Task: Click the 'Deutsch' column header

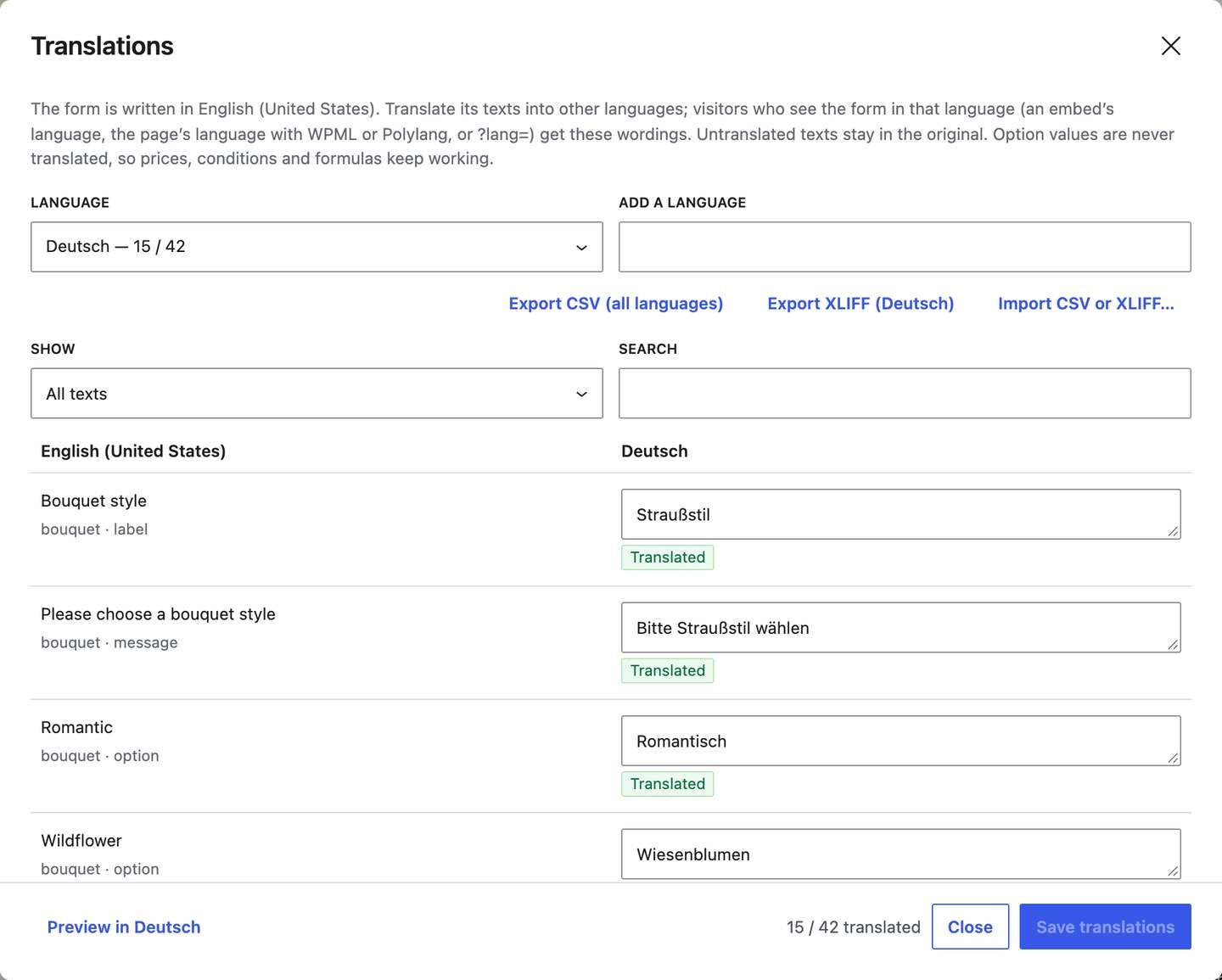Action: [x=654, y=451]
